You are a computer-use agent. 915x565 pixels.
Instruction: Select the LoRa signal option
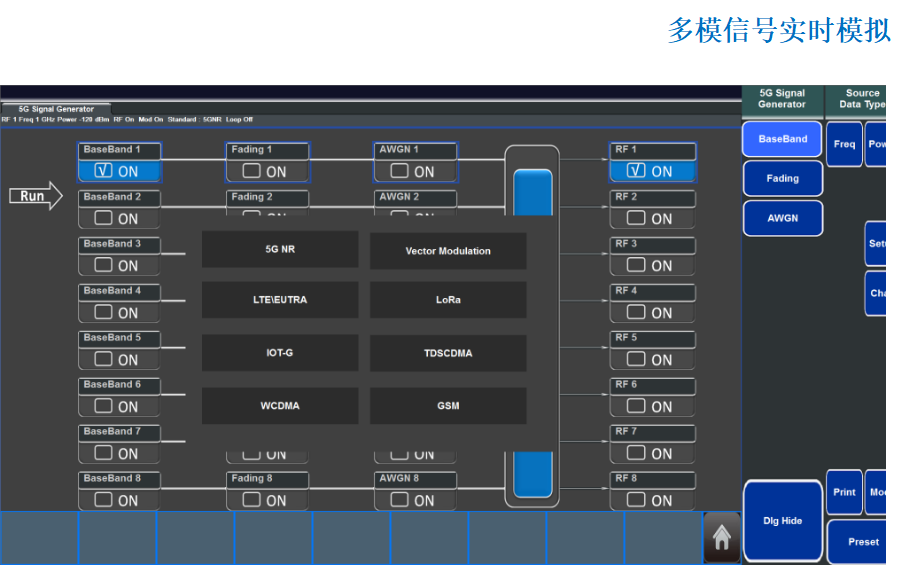coord(448,300)
